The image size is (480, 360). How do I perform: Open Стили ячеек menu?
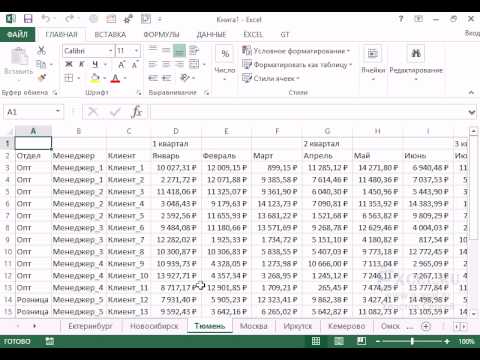[271, 79]
